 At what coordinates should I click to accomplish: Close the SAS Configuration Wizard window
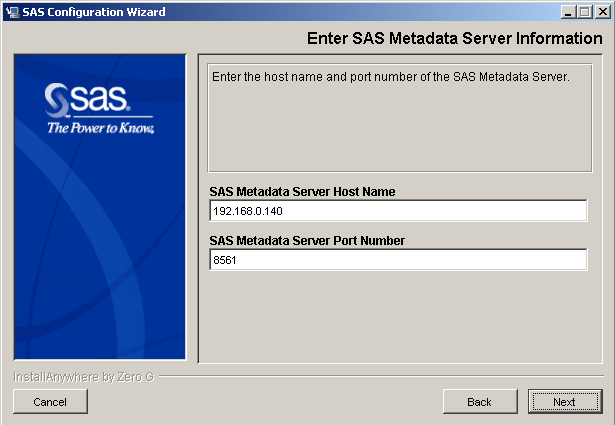click(x=602, y=12)
